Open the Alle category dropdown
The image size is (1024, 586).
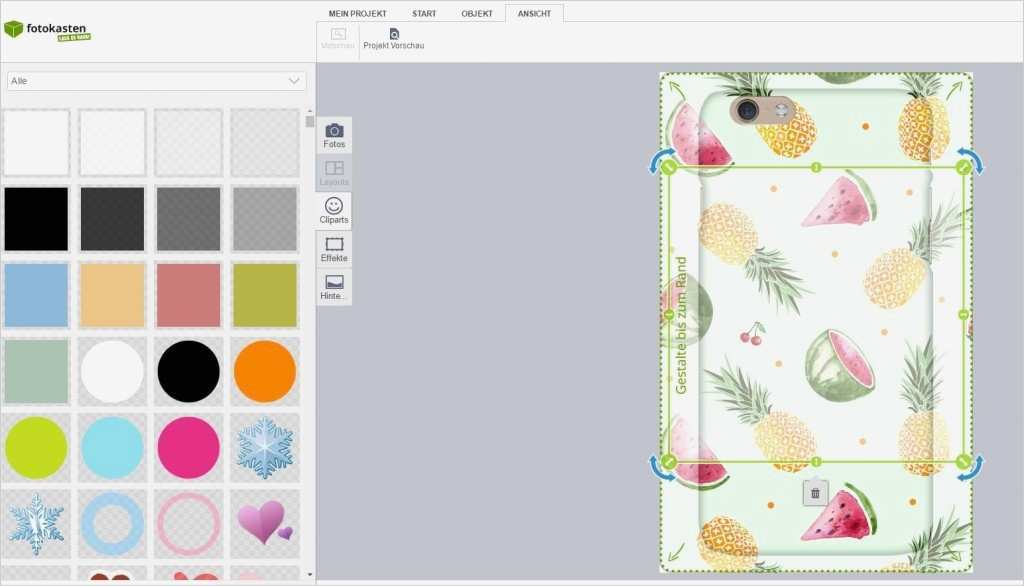point(155,81)
